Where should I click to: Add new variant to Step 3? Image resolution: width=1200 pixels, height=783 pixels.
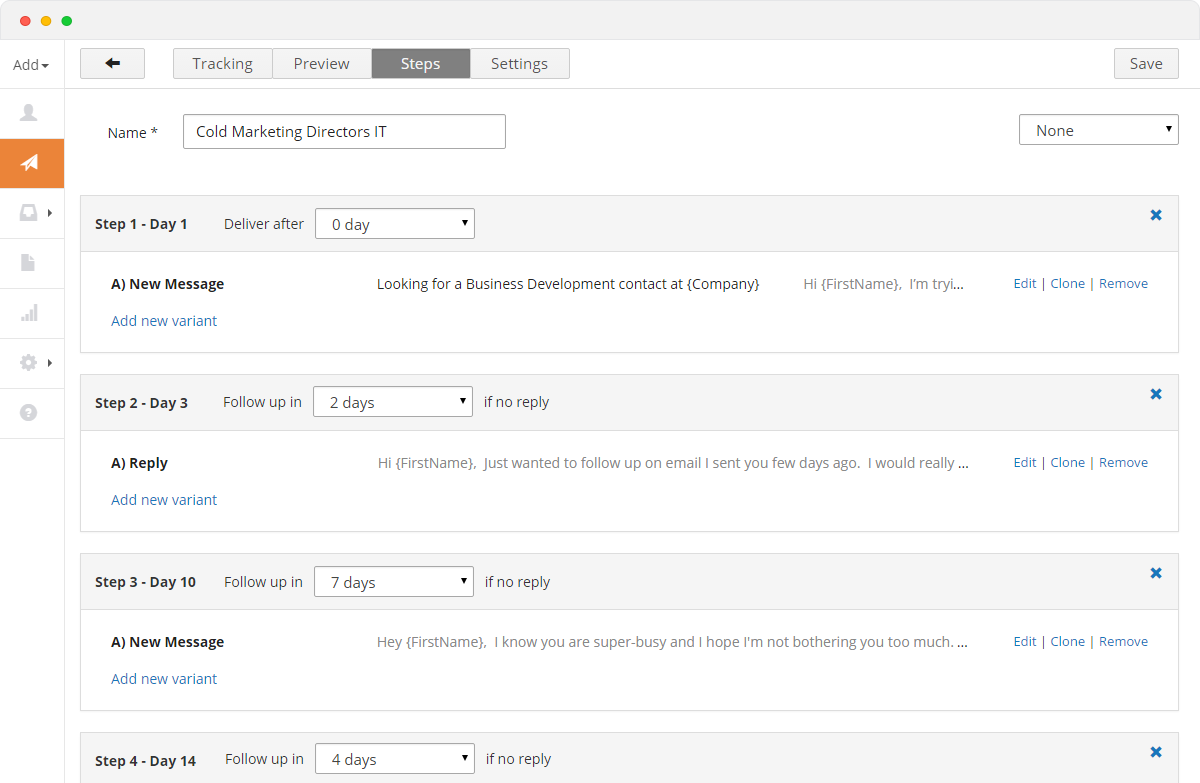click(x=164, y=679)
